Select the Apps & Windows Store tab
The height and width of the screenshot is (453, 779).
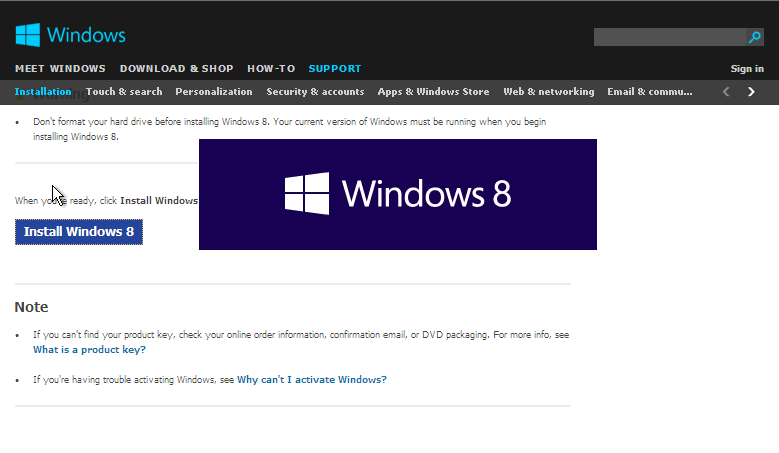pyautogui.click(x=433, y=91)
